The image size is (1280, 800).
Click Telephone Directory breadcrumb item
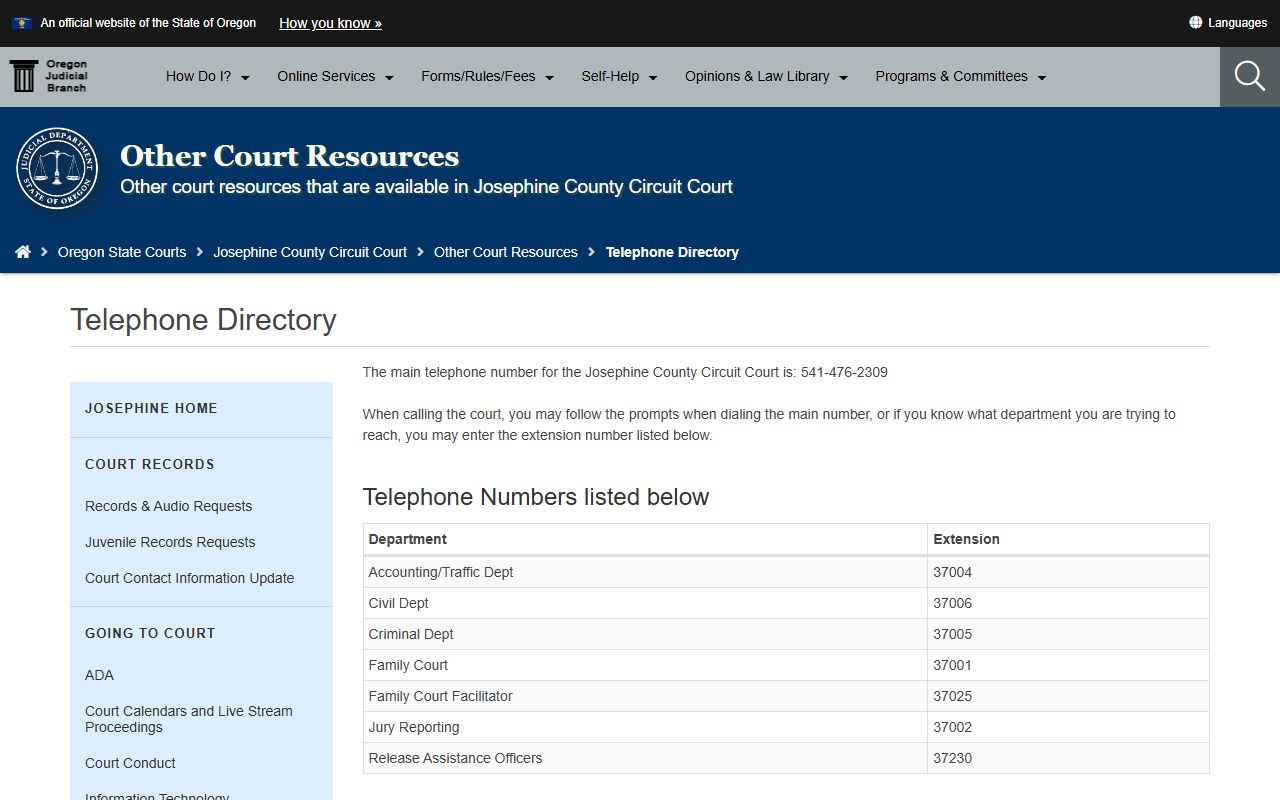coord(672,252)
